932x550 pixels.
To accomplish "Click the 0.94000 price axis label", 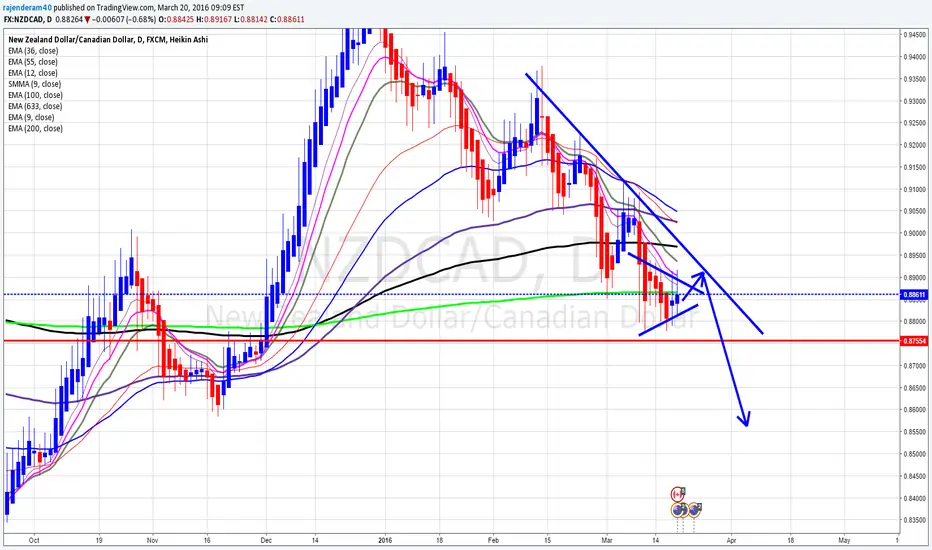I will [914, 57].
